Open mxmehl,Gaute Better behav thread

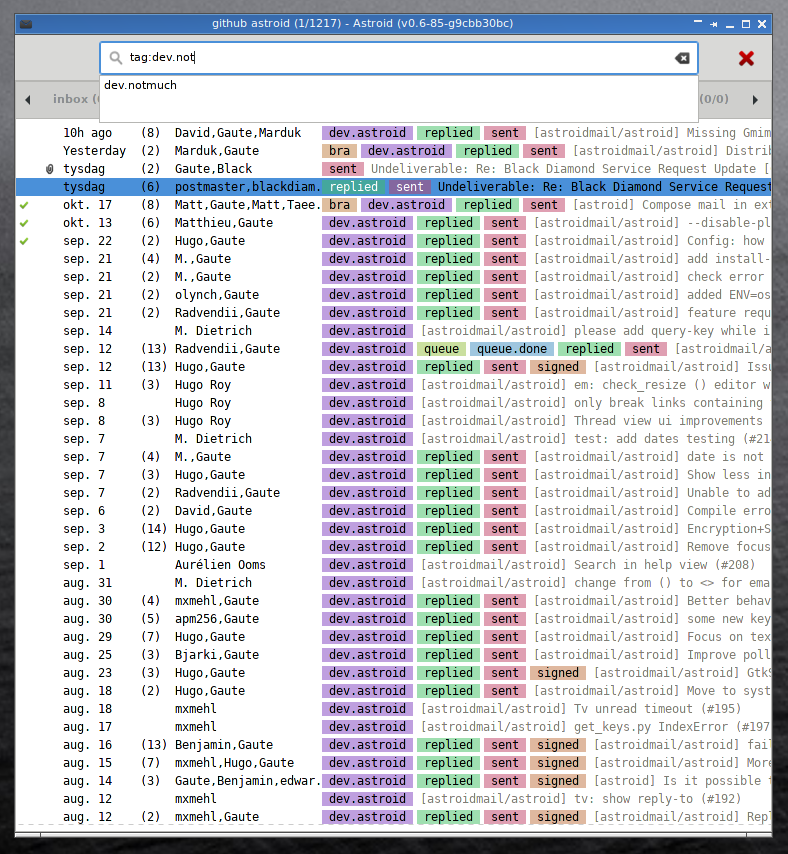[394, 601]
